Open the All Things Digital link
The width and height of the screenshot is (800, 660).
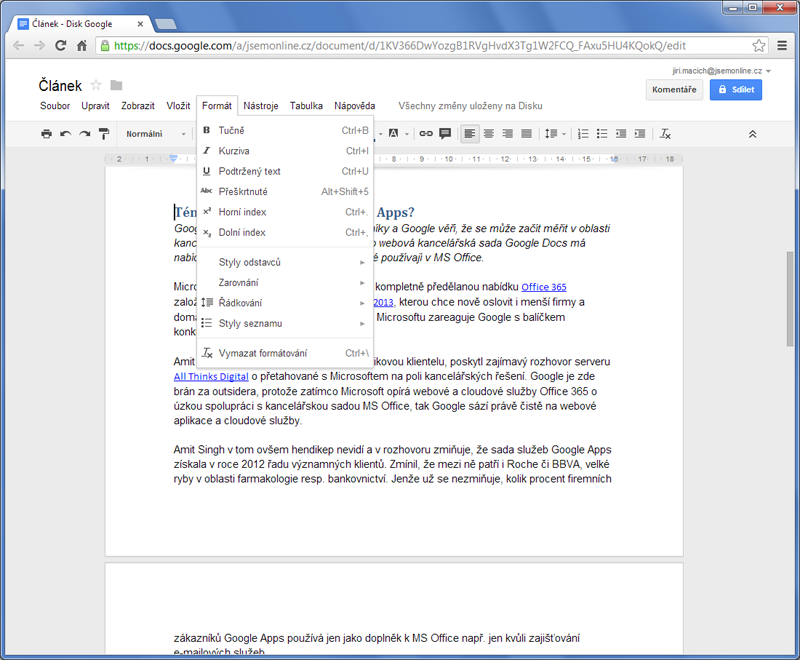pos(211,377)
